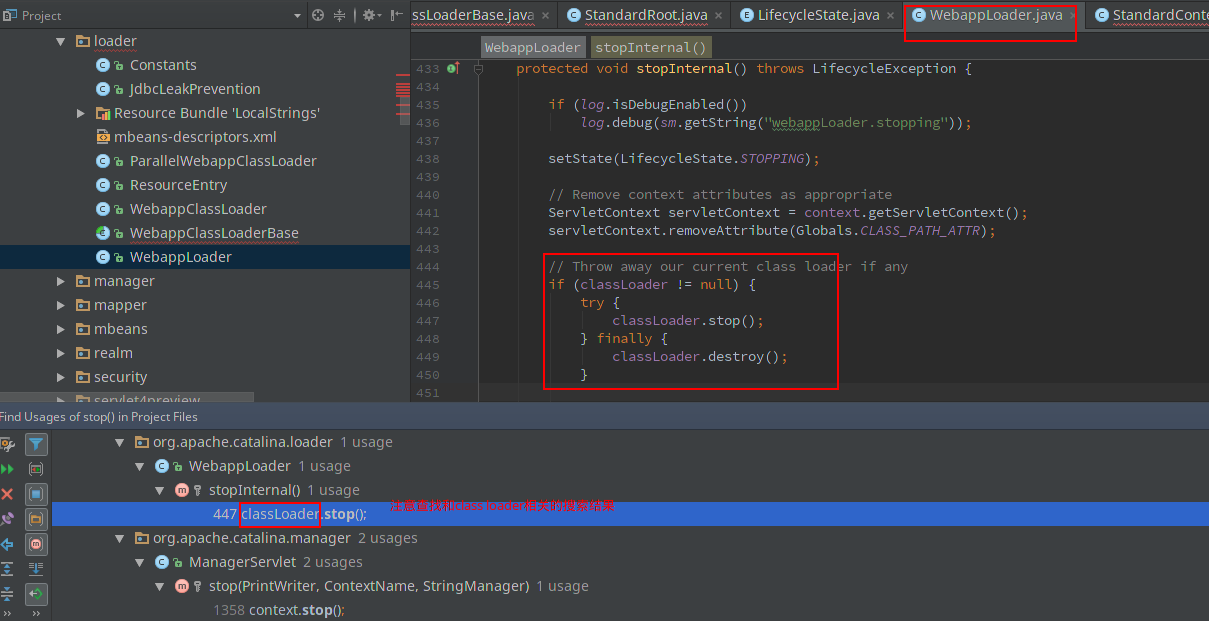Screen dimensions: 1209x621
Task: Select the context.stop() usage at line 1358
Action: 295,610
